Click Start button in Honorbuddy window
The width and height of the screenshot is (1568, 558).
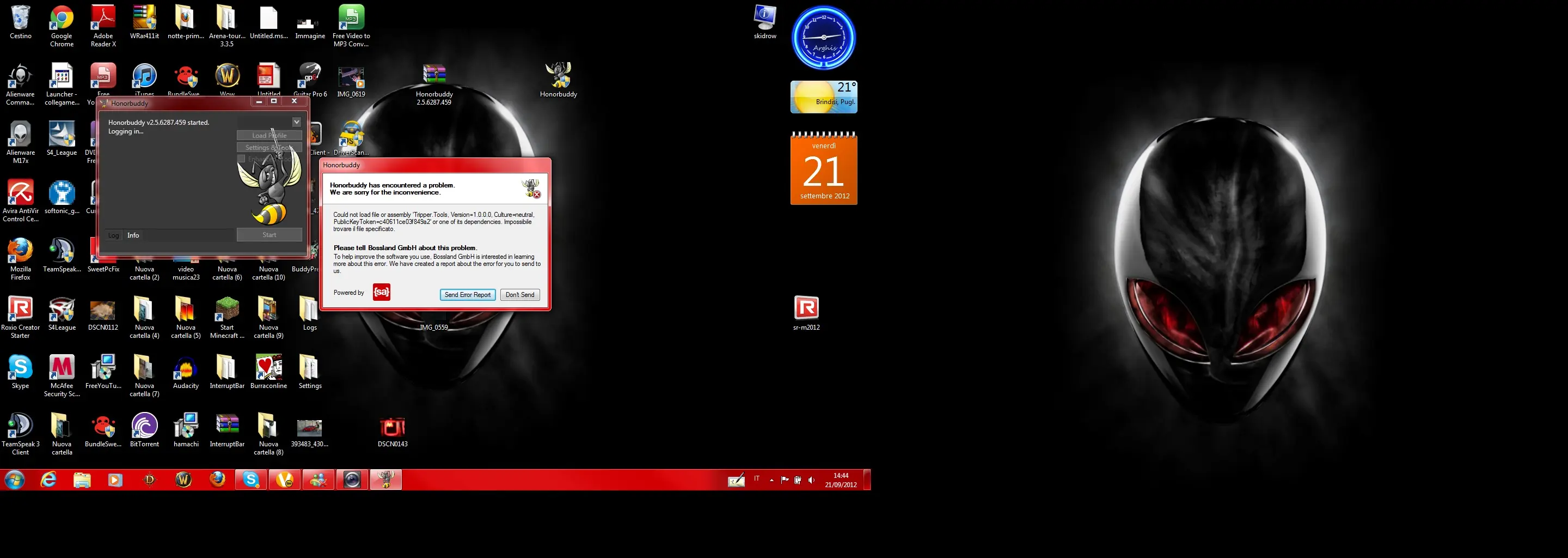click(x=269, y=234)
